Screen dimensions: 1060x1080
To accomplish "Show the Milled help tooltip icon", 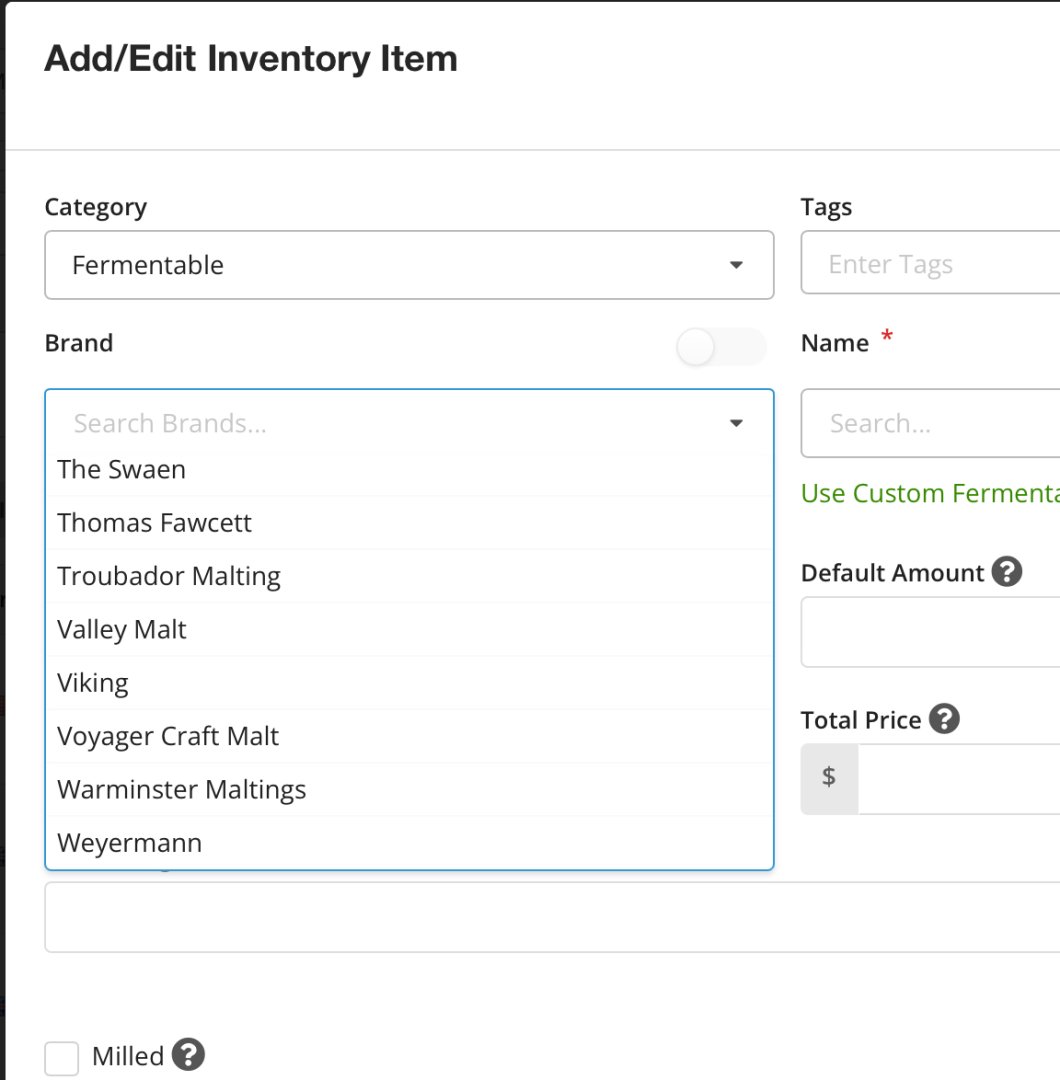I will [x=188, y=1055].
